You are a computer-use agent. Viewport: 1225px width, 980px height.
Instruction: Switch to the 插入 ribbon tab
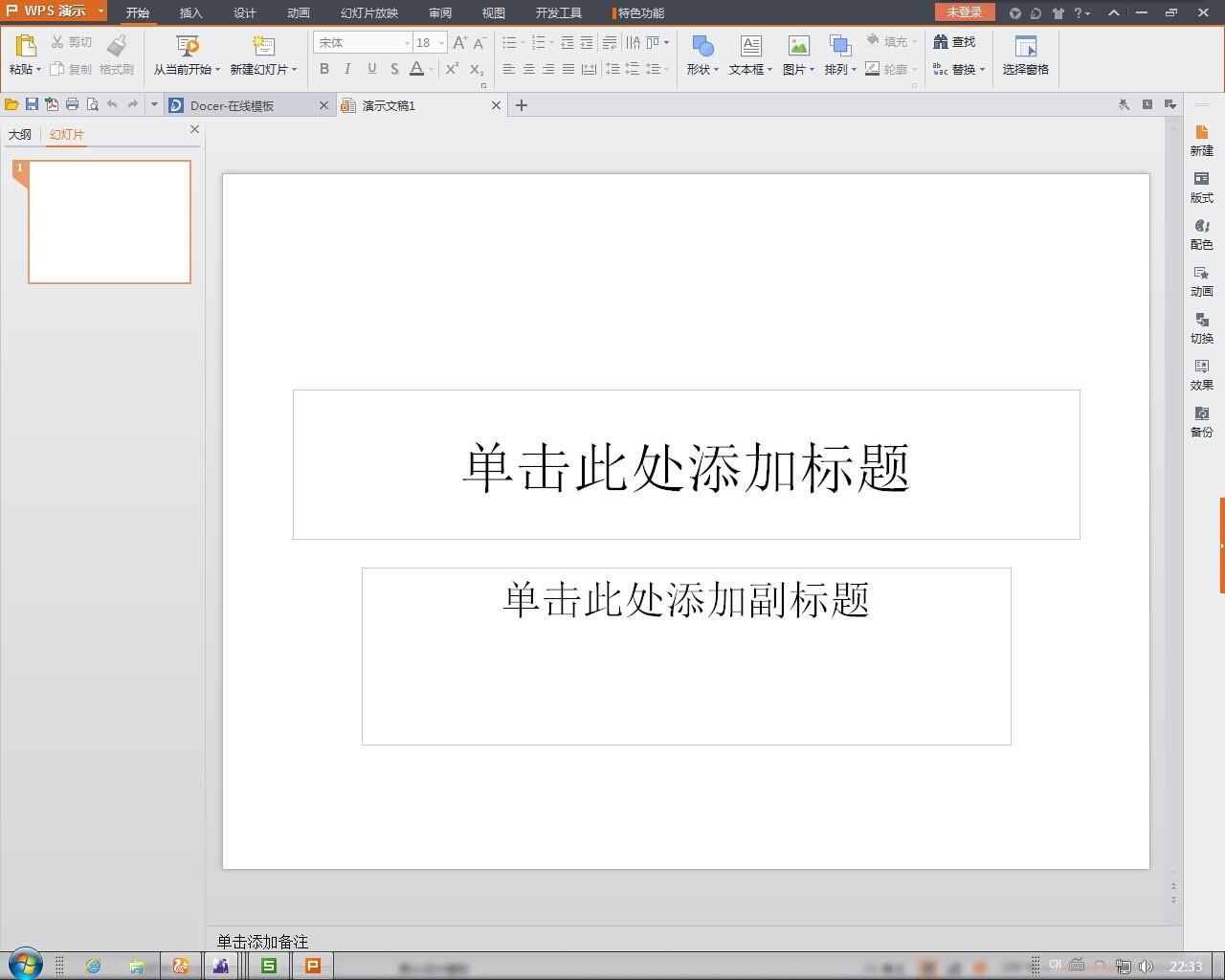coord(190,12)
